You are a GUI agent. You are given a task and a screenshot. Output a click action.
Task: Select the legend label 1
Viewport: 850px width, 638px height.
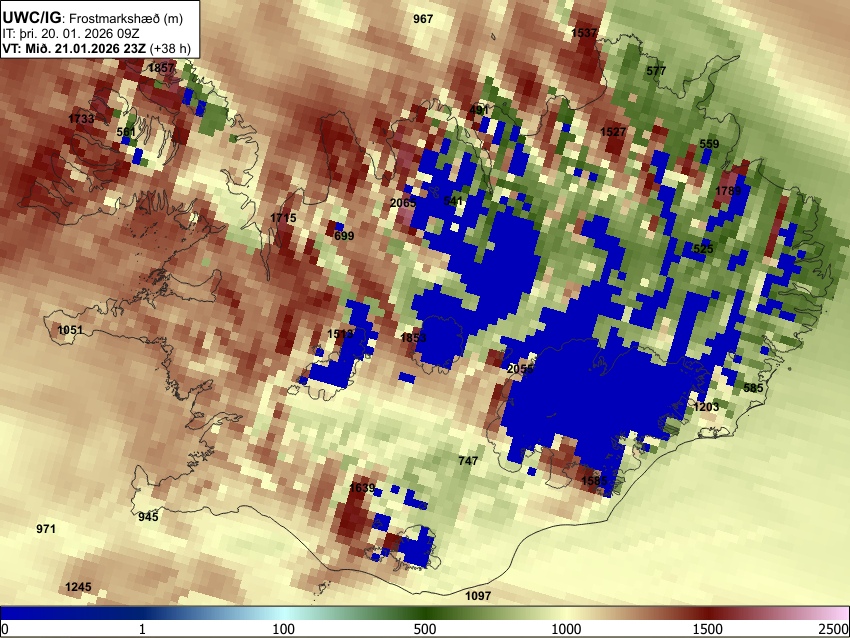tap(142, 629)
